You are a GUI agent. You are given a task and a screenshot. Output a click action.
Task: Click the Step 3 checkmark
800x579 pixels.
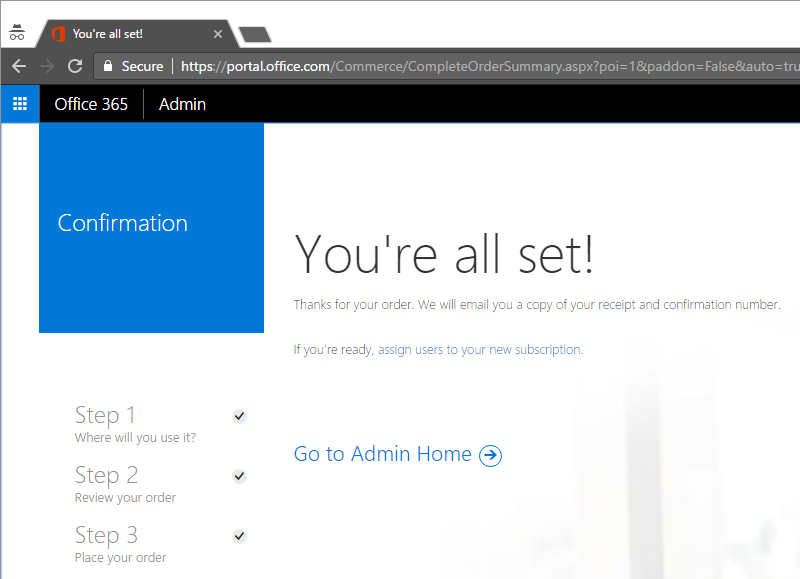click(239, 536)
